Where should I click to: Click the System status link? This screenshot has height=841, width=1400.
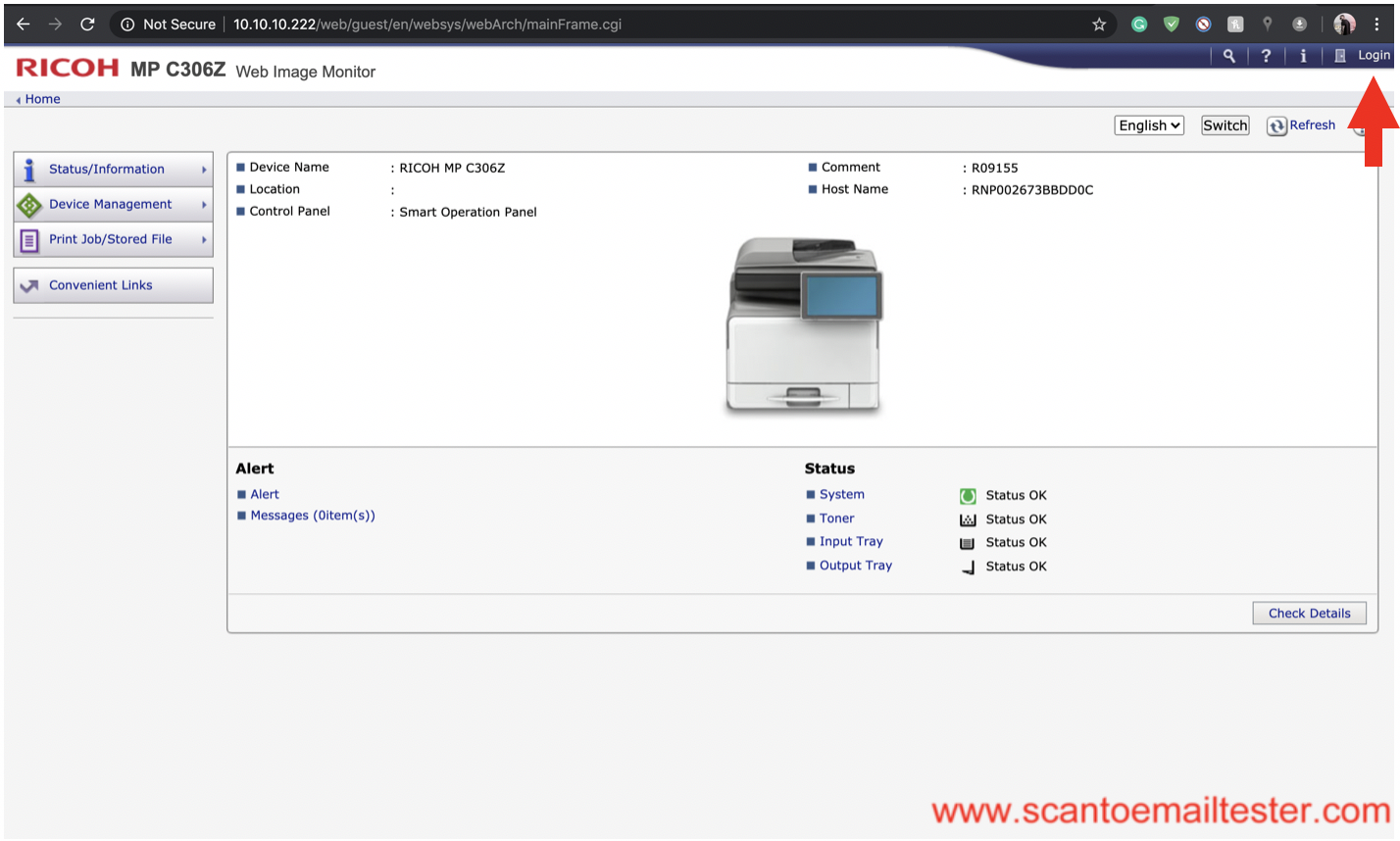pyautogui.click(x=841, y=495)
